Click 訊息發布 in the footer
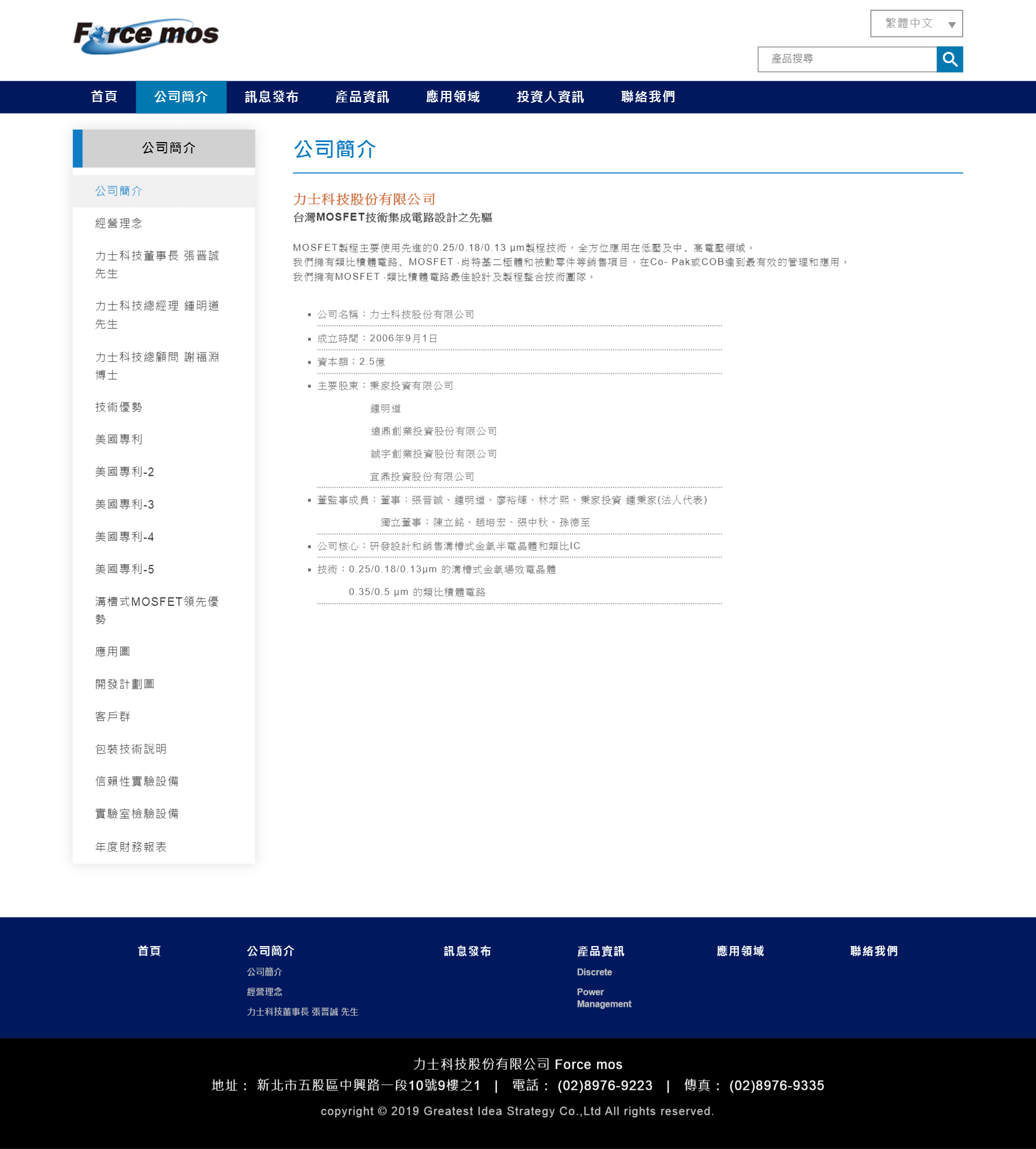The width and height of the screenshot is (1036, 1149). coord(467,951)
